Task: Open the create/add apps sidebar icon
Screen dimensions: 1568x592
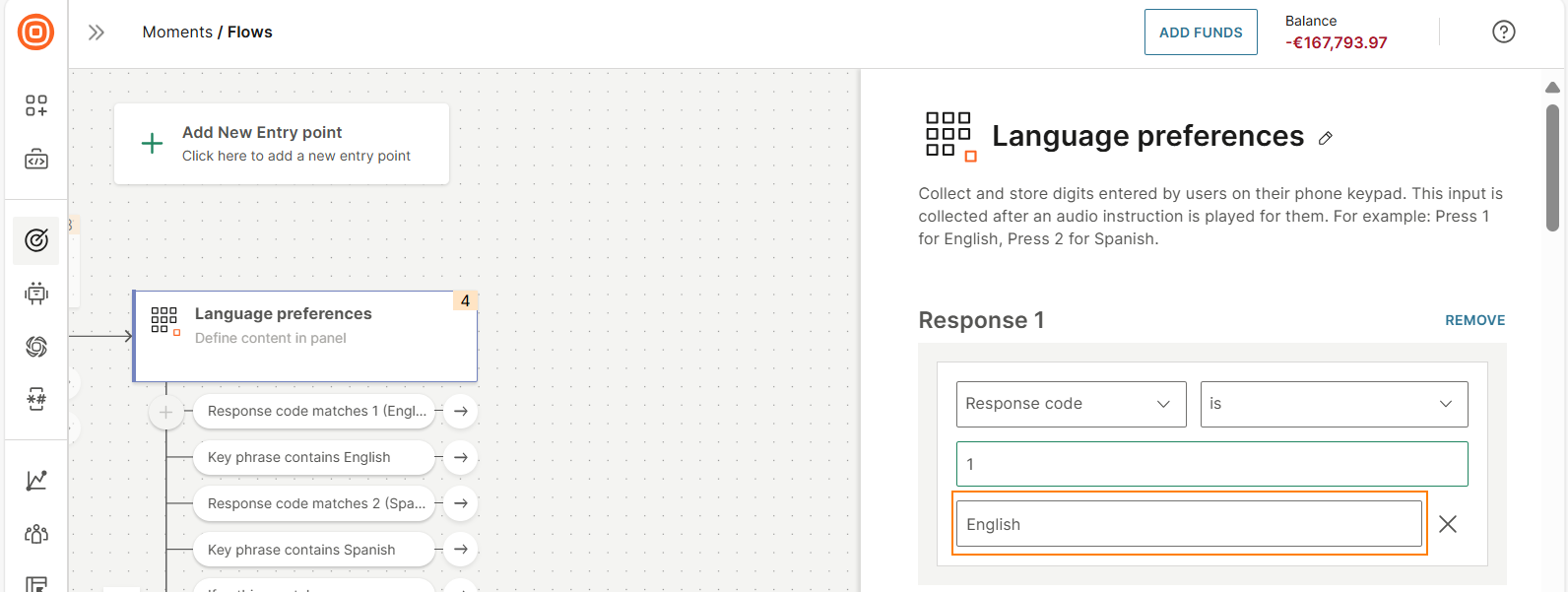Action: [x=36, y=105]
